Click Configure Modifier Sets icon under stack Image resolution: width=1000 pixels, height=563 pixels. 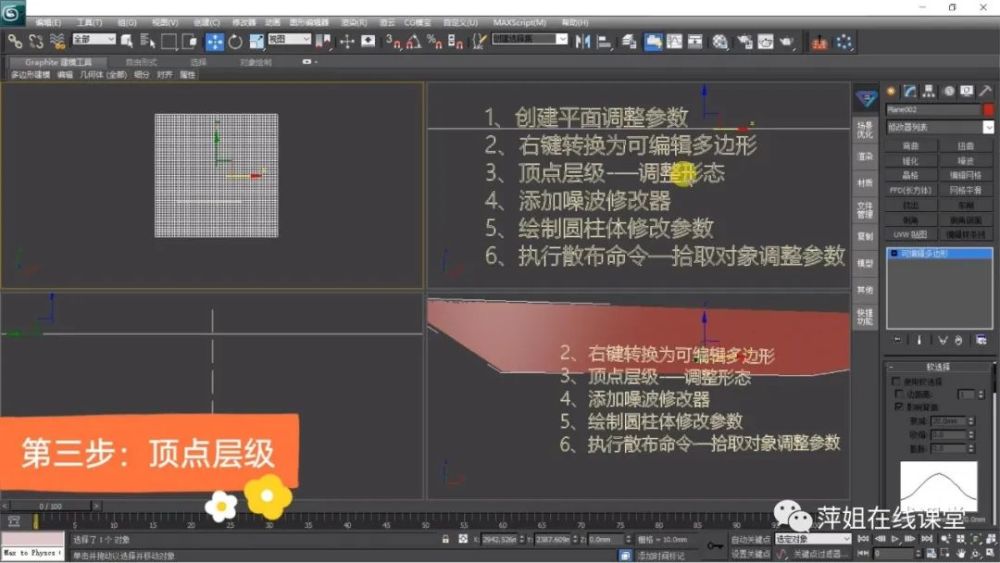981,340
